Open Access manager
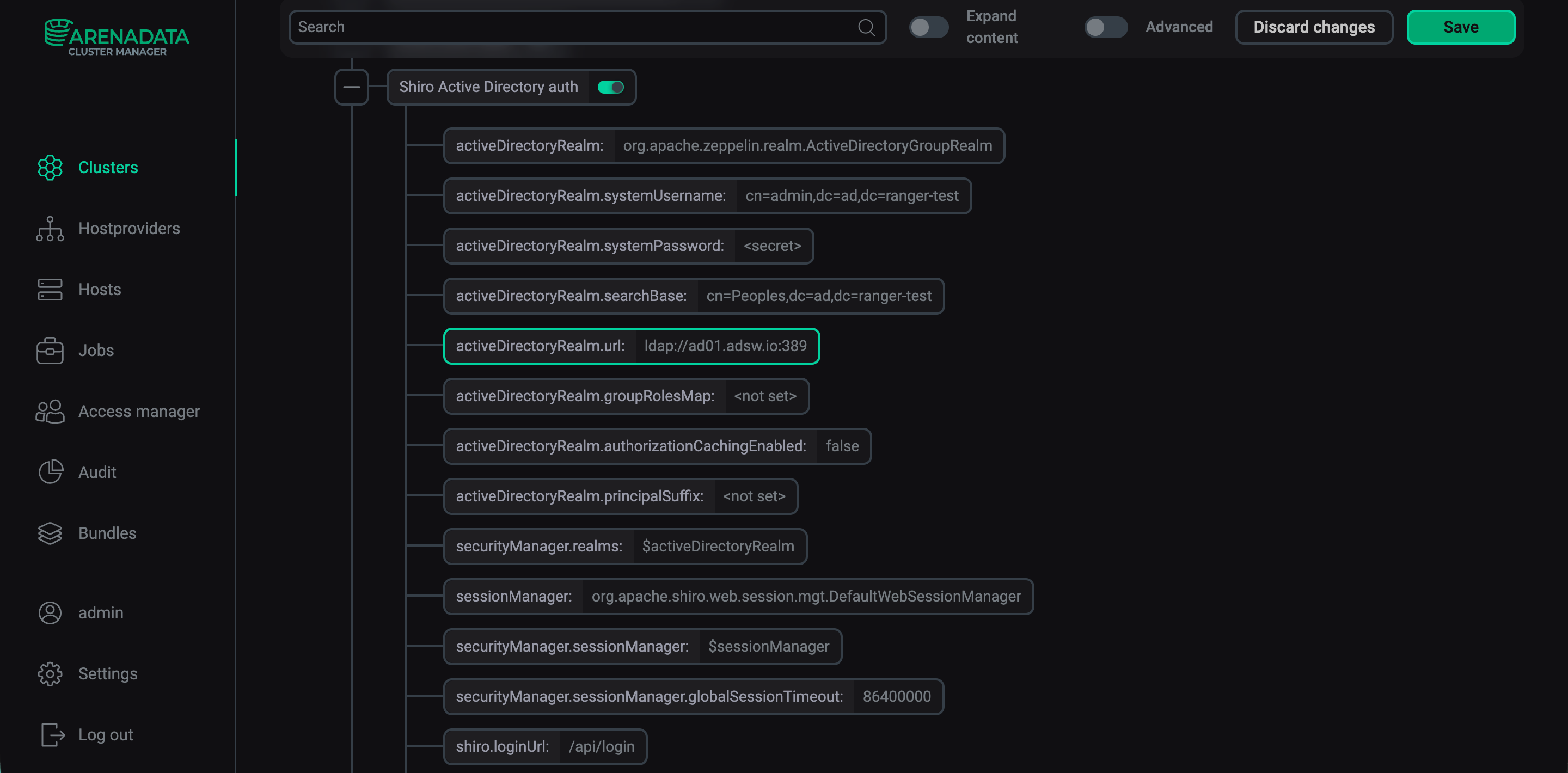This screenshot has height=773, width=1568. (139, 411)
